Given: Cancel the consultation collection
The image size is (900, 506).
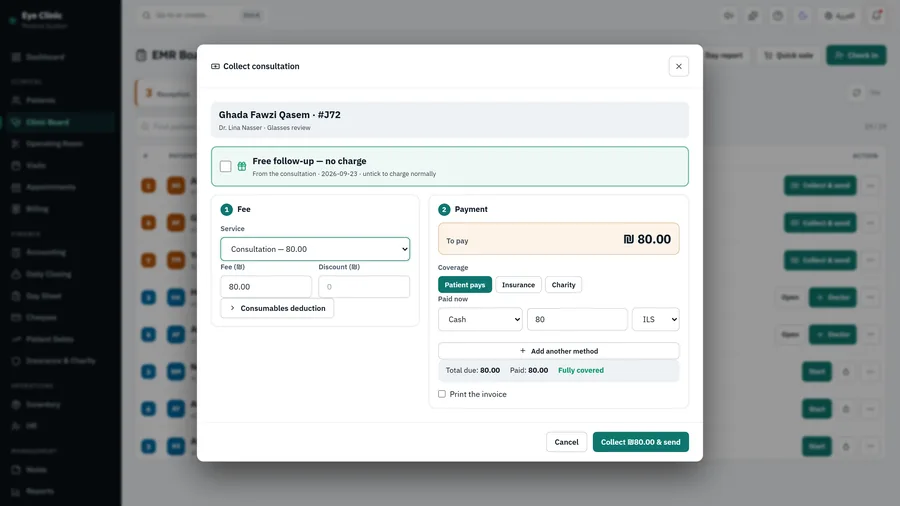Looking at the screenshot, I should pos(567,442).
